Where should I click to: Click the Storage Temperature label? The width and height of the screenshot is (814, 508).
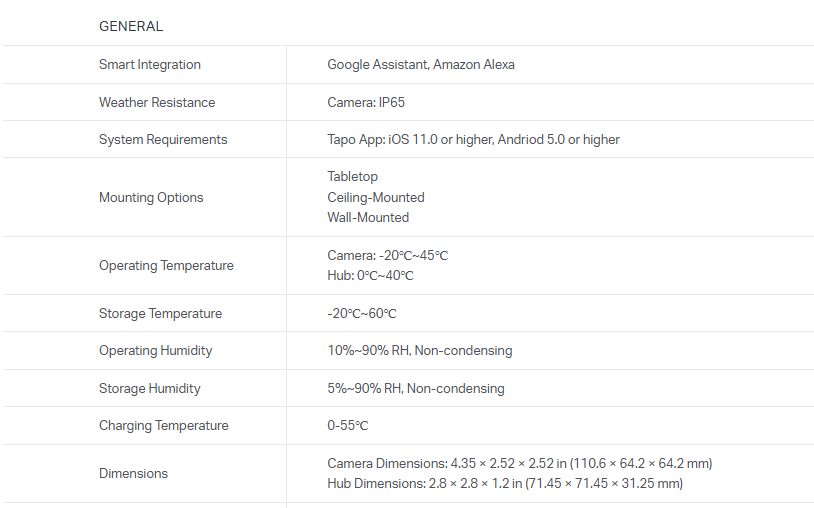point(160,313)
